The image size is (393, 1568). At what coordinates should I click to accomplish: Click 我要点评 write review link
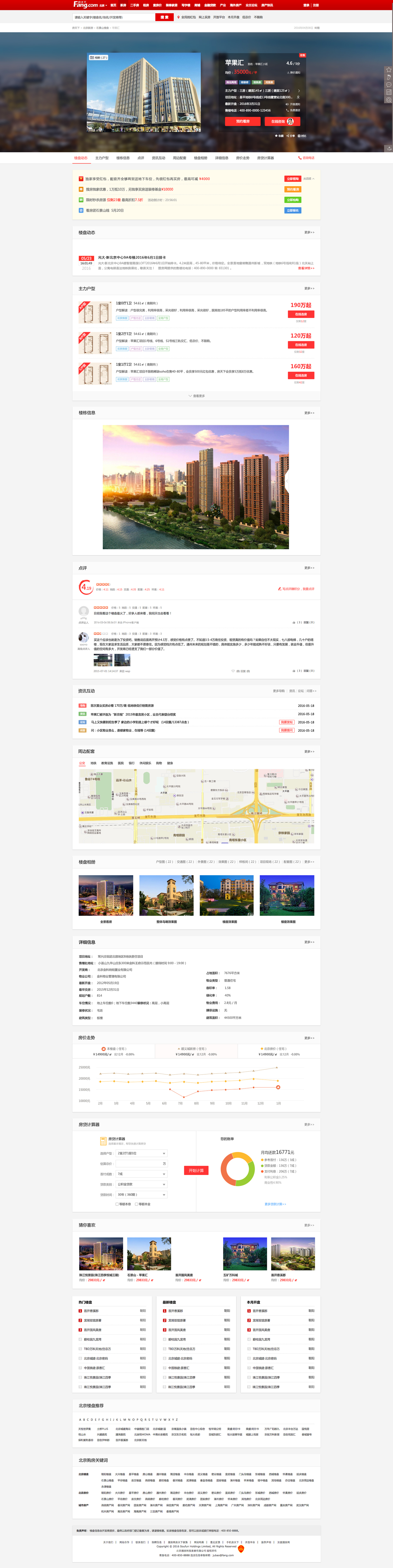(x=296, y=589)
